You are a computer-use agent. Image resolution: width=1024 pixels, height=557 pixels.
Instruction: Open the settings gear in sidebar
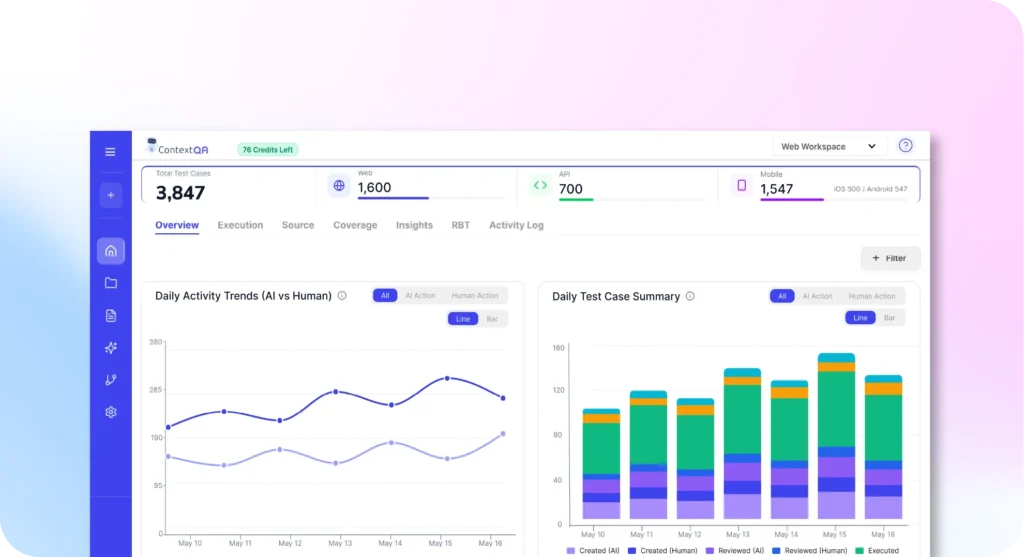pos(110,412)
